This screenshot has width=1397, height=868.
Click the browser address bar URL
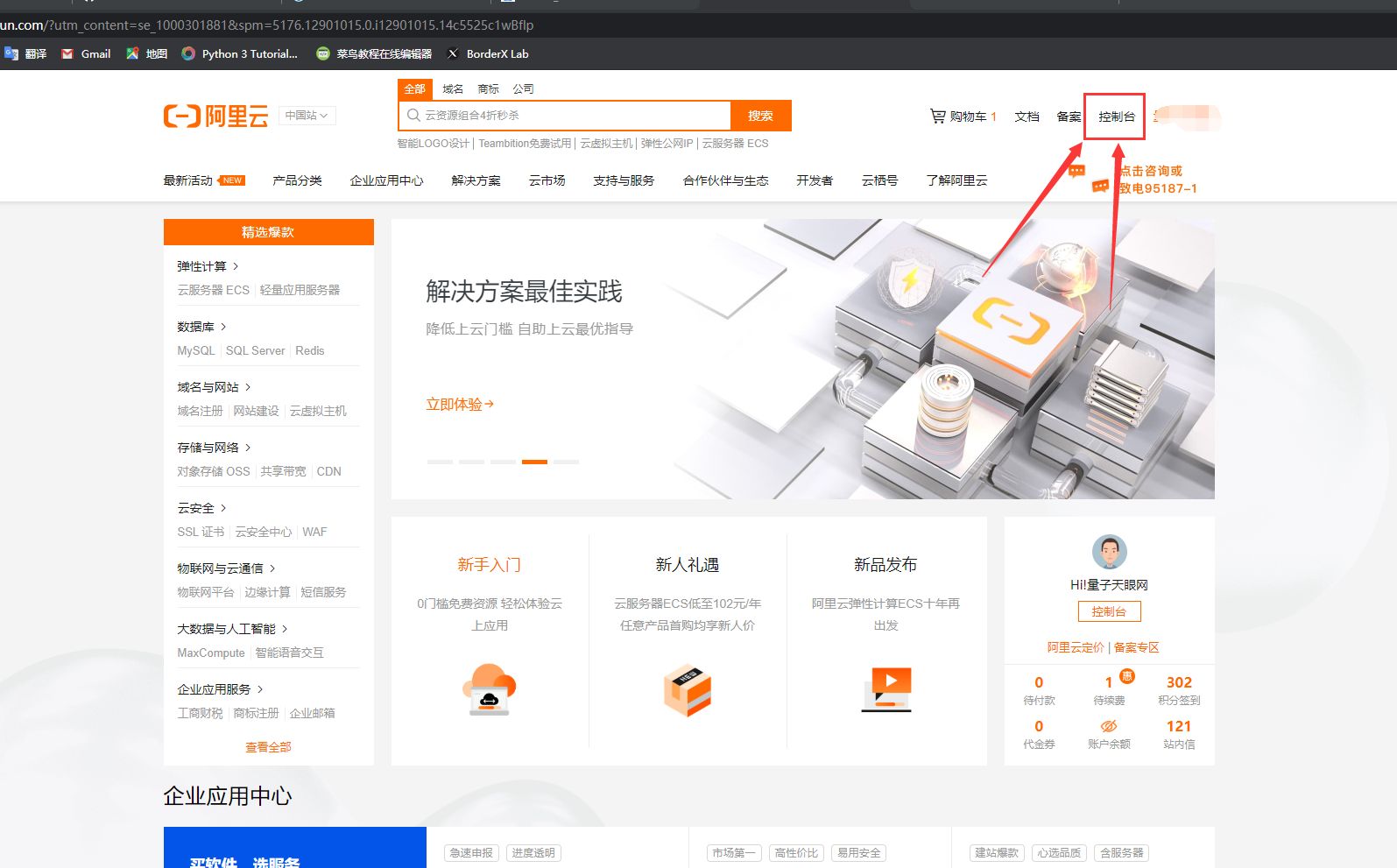267,25
